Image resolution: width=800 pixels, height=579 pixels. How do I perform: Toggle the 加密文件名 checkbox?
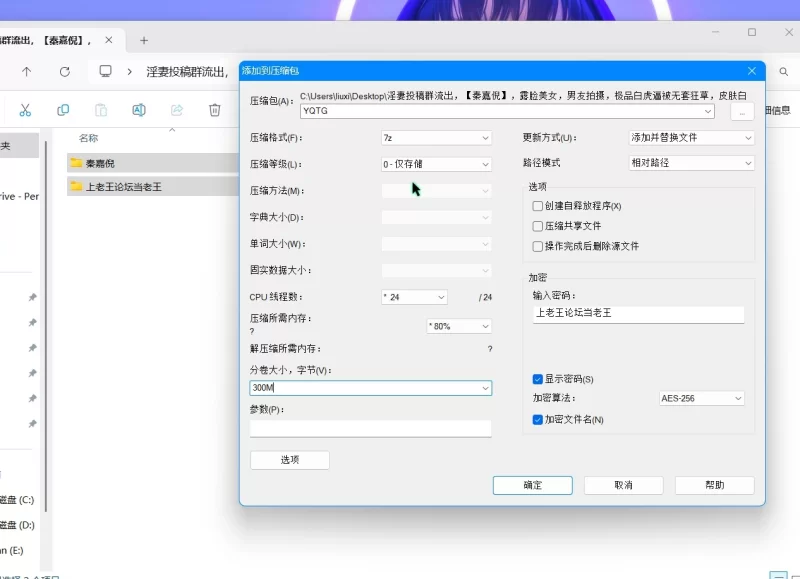point(538,420)
